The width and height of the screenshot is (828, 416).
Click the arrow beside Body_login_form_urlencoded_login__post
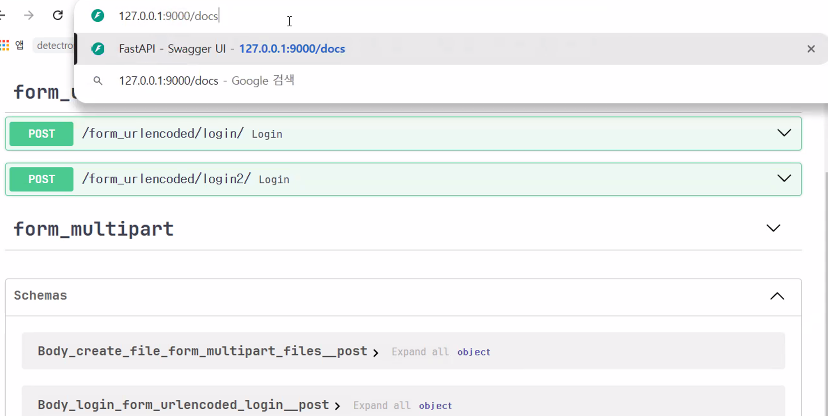pos(337,406)
